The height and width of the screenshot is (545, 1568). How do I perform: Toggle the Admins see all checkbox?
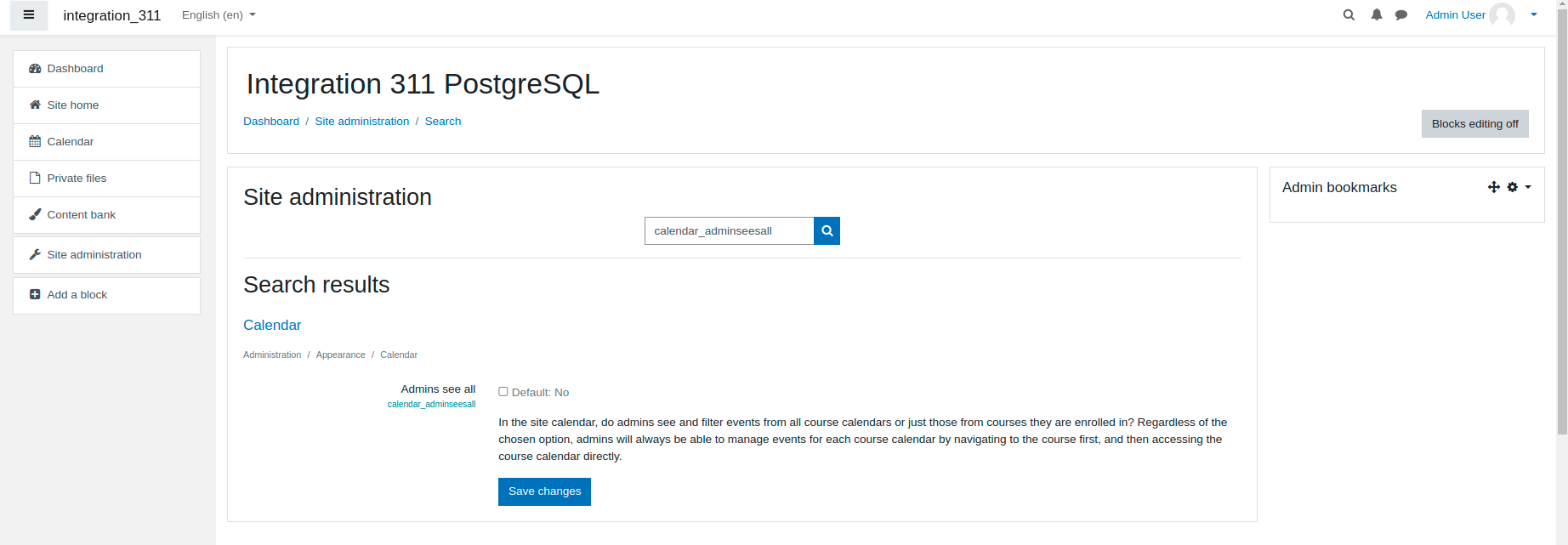click(x=503, y=392)
